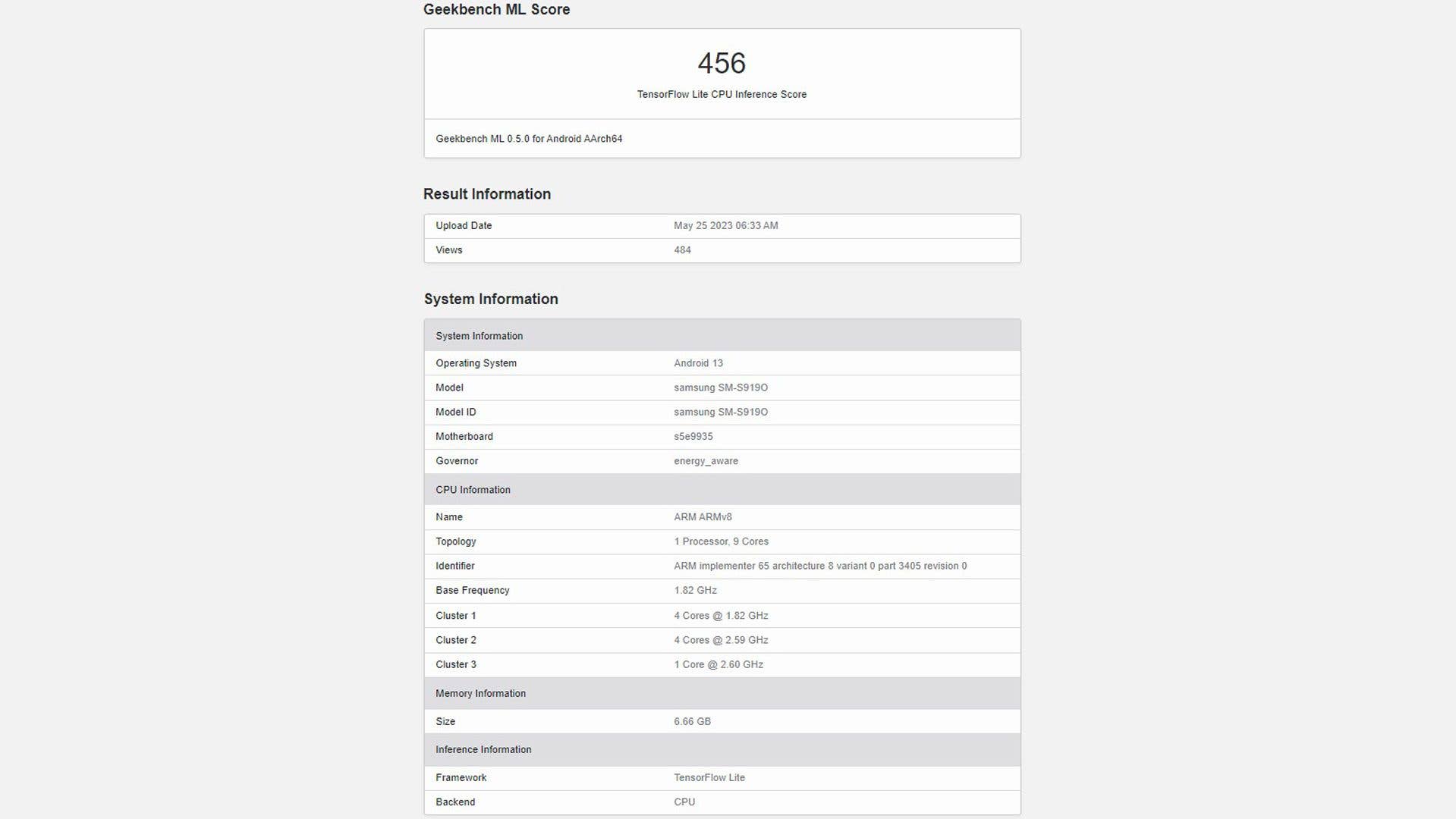Click the Views count 484
1456x819 pixels.
tap(681, 249)
